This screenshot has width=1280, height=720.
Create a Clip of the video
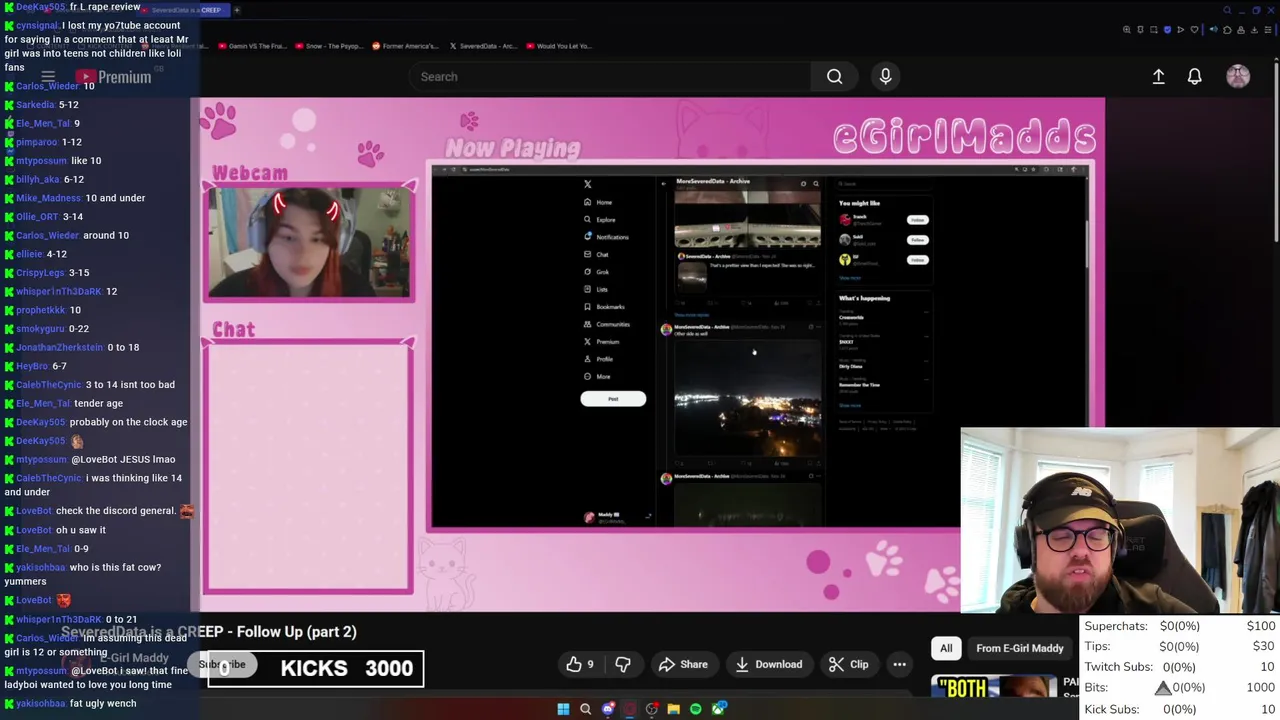click(848, 664)
